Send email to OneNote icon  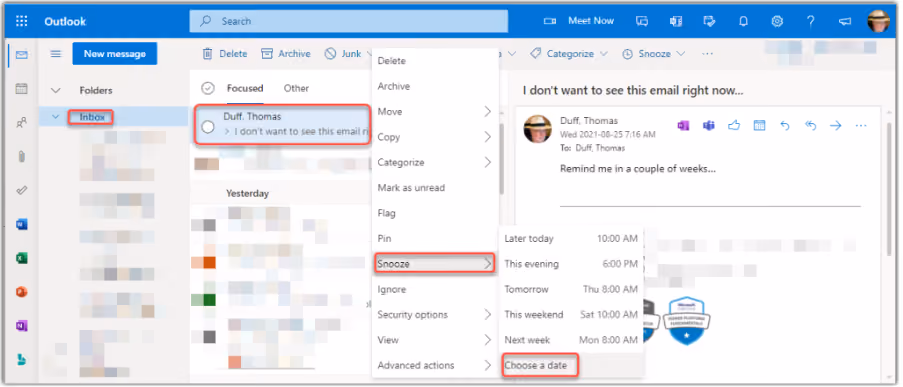coord(683,126)
